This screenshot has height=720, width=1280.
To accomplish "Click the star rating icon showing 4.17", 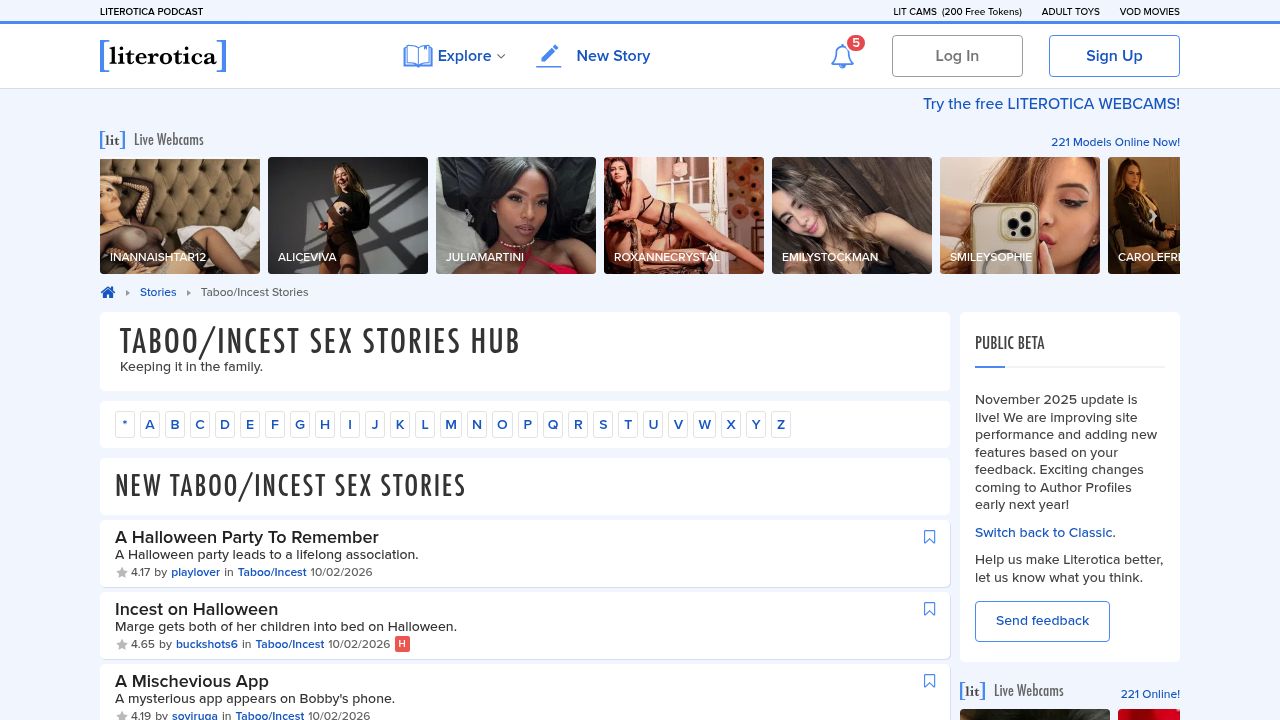I will [x=122, y=573].
